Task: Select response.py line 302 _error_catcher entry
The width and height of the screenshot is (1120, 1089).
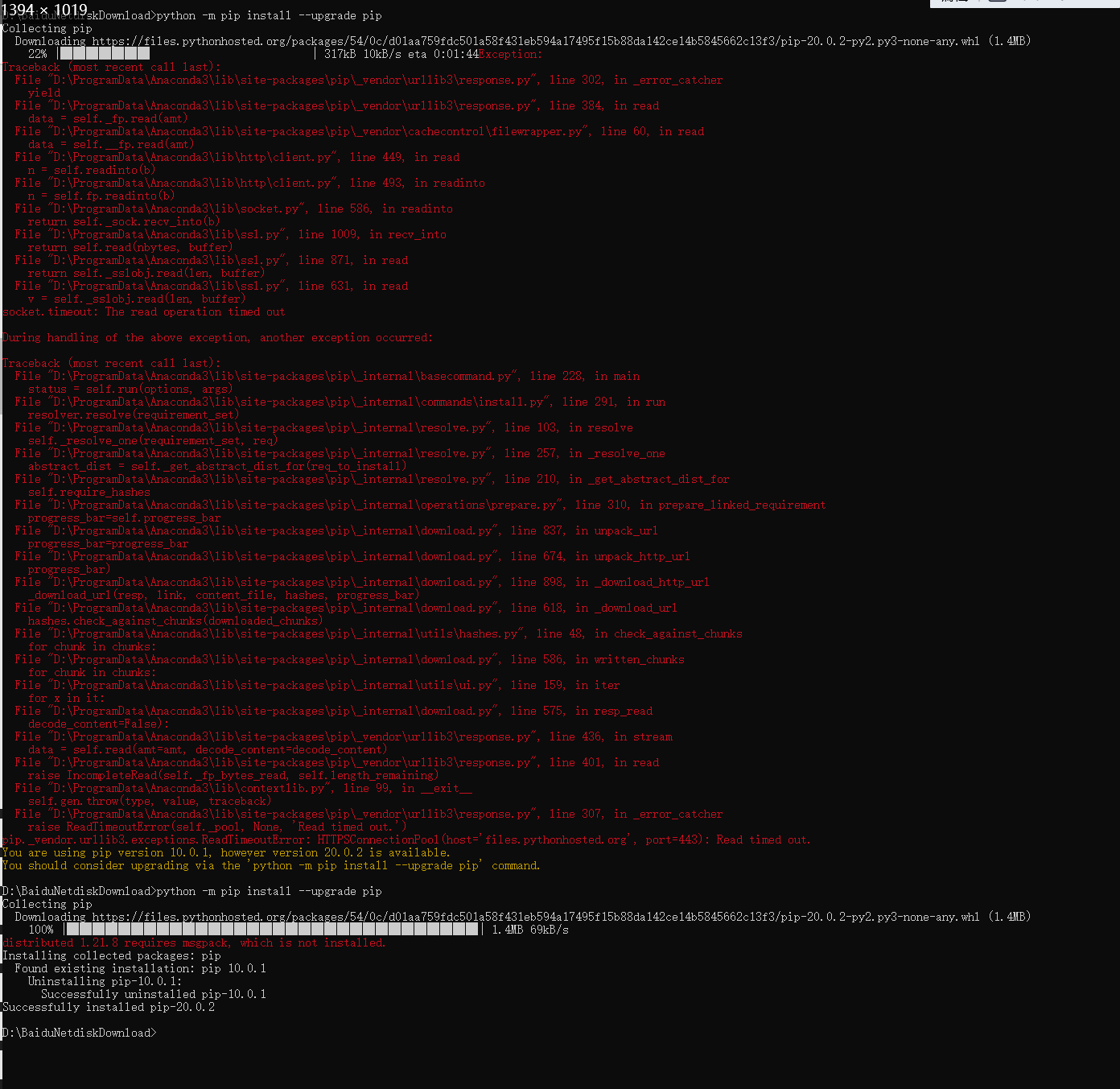Action: click(369, 80)
